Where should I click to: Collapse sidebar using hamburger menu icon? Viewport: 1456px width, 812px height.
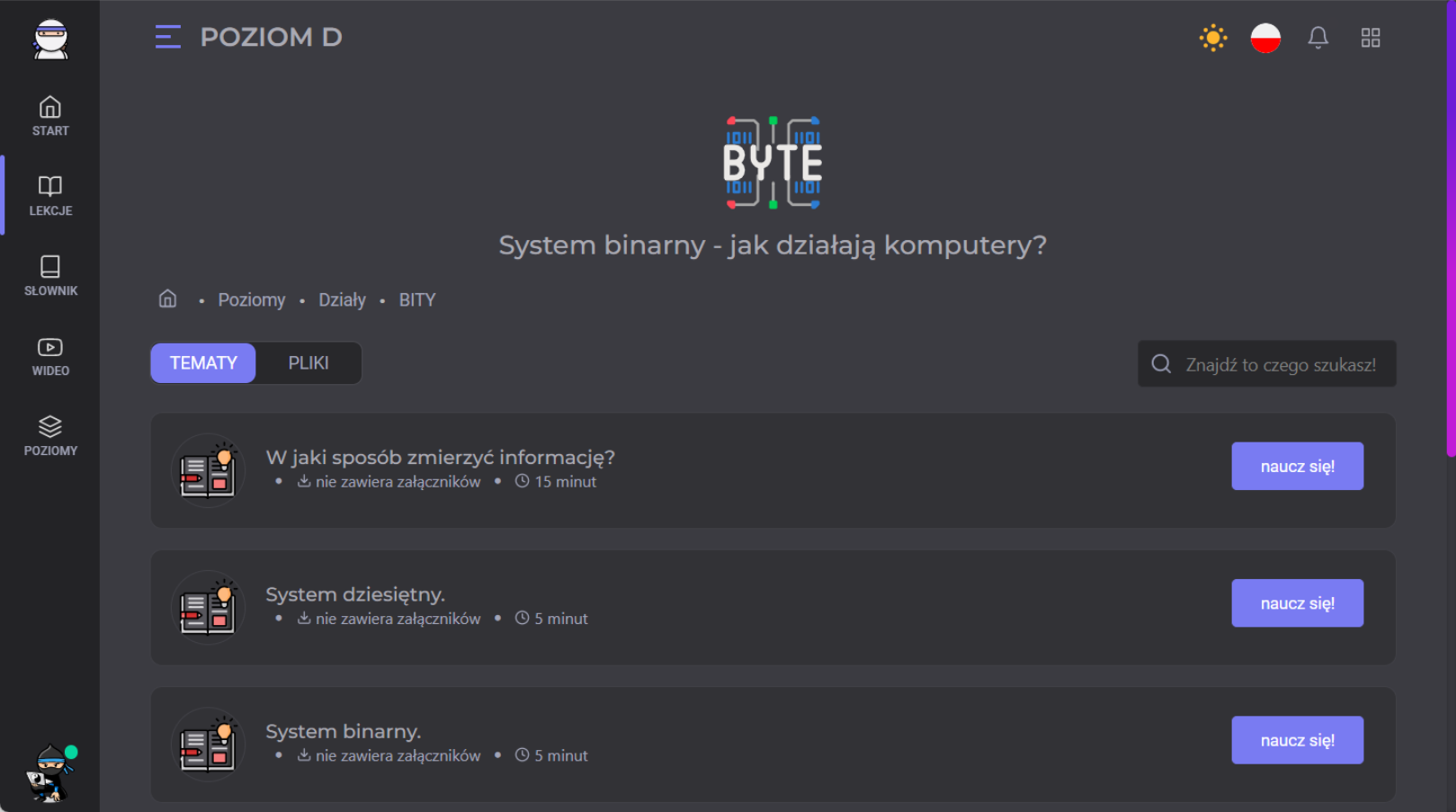(x=168, y=37)
